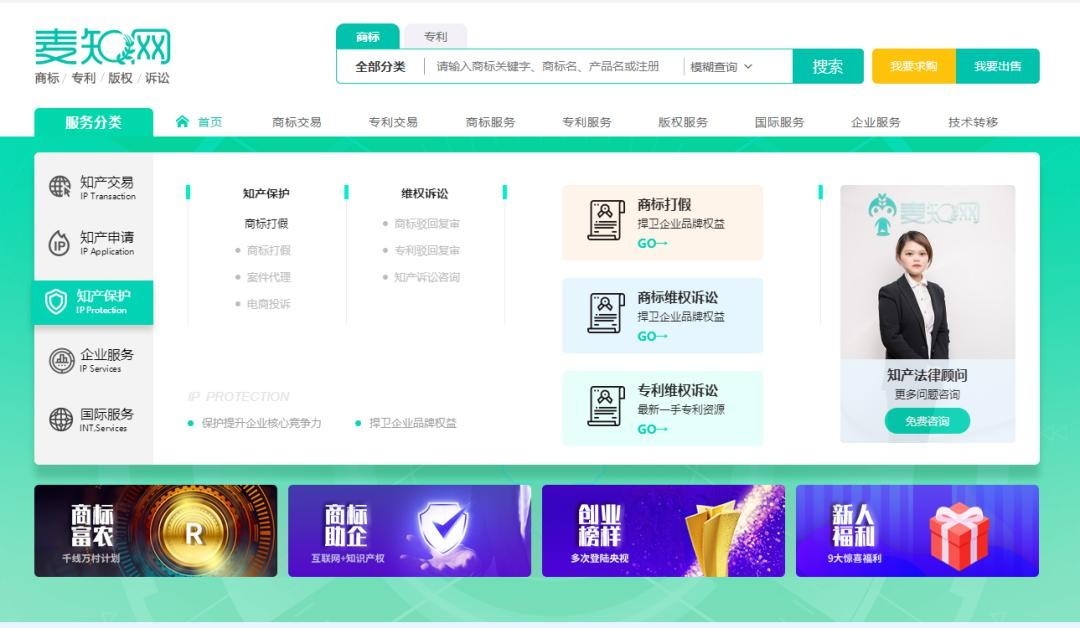Screen dimensions: 1080x628
Task: Open 首页 in the navigation bar
Action: [x=210, y=122]
